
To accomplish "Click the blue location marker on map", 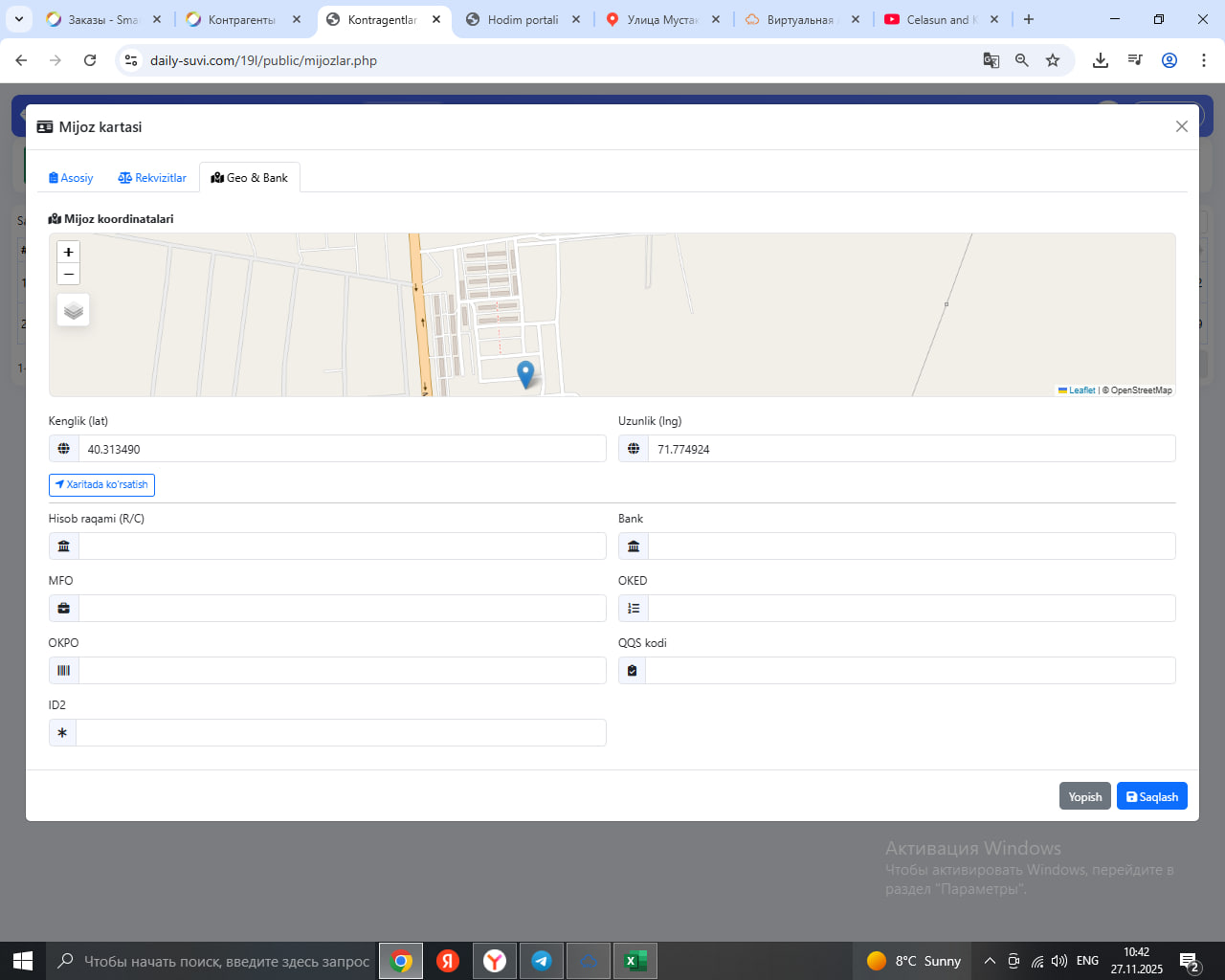I will pos(525,374).
